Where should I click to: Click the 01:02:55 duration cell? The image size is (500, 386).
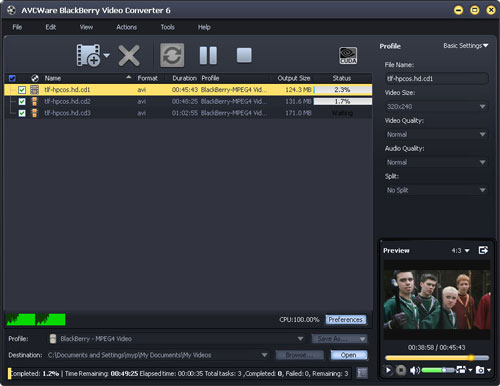[185, 113]
